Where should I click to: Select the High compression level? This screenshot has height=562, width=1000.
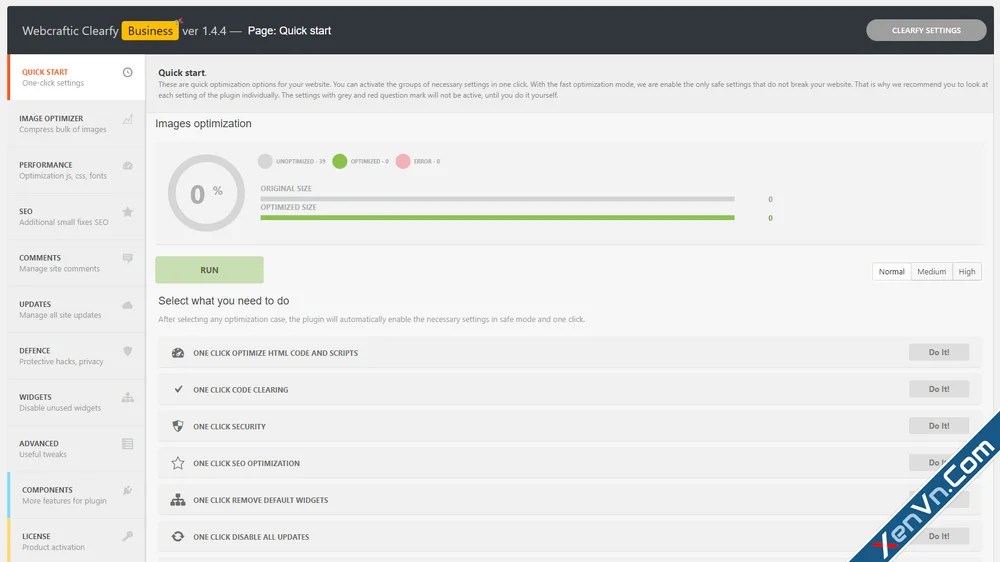967,272
